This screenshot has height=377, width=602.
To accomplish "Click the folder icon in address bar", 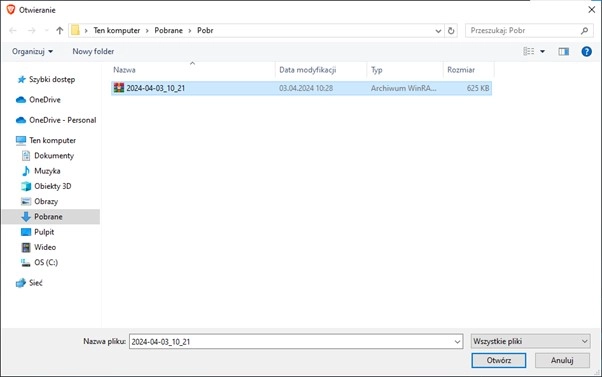I will click(75, 30).
